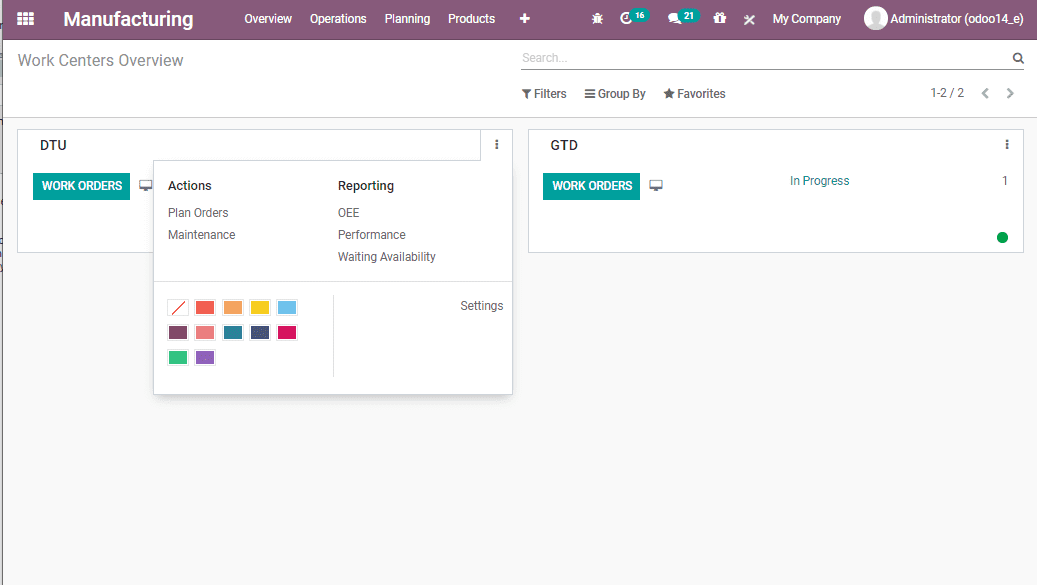Click the gift box icon in the top bar
Image resolution: width=1037 pixels, height=585 pixels.
(719, 19)
